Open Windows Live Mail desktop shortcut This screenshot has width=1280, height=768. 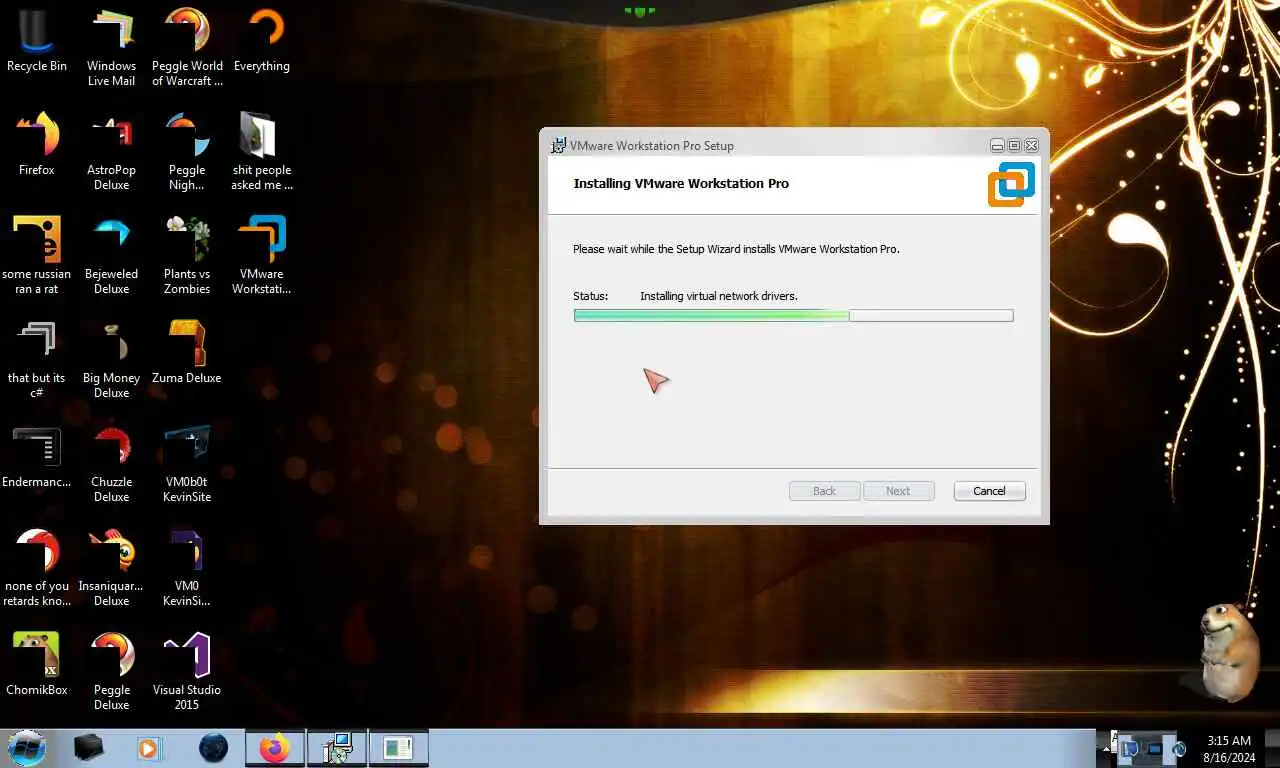click(x=111, y=47)
